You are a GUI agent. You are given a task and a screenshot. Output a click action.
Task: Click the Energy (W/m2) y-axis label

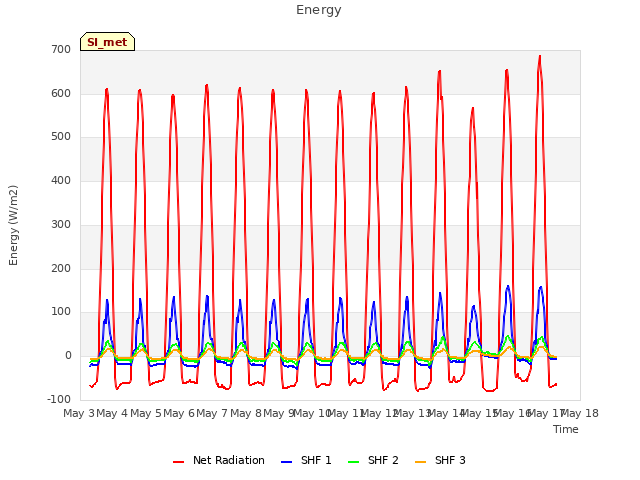click(x=13, y=225)
